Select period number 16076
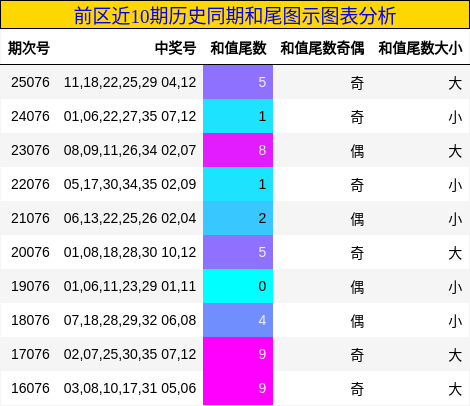The height and width of the screenshot is (406, 470). pos(30,388)
